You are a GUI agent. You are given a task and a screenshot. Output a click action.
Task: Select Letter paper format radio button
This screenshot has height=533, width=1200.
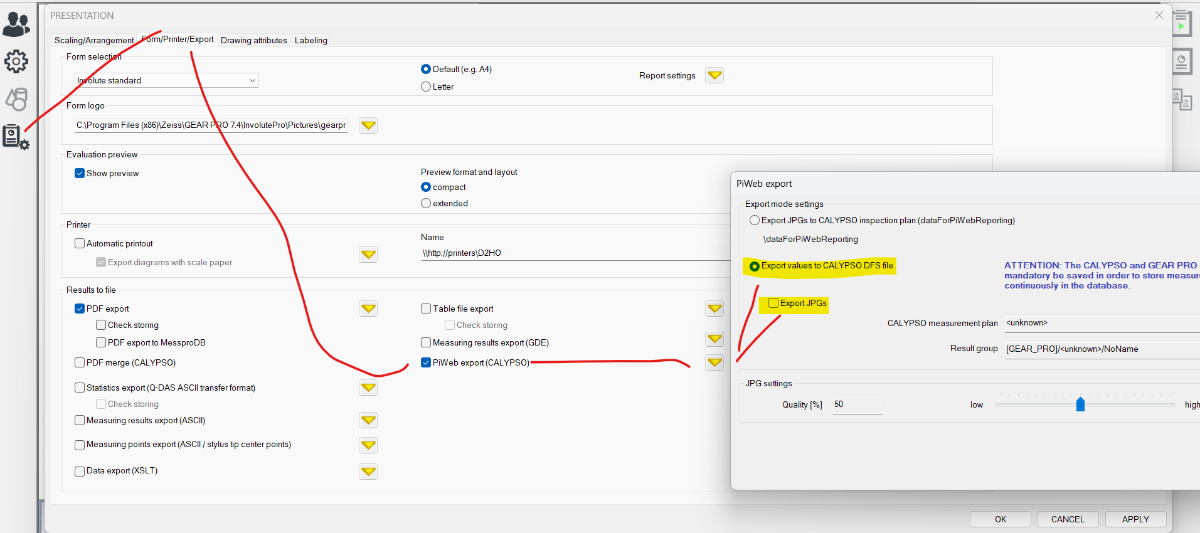click(x=426, y=87)
